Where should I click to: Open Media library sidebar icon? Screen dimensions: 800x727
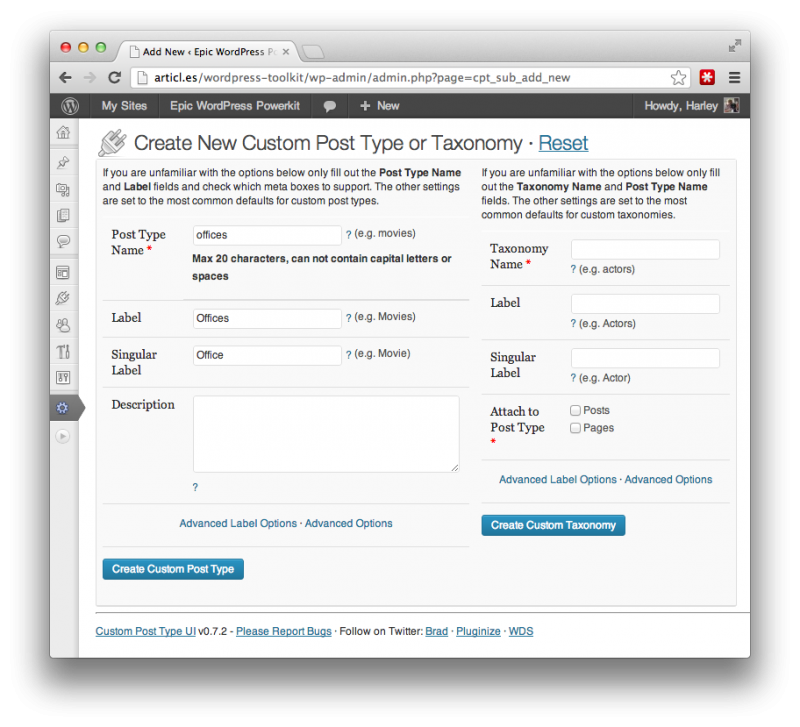(63, 190)
